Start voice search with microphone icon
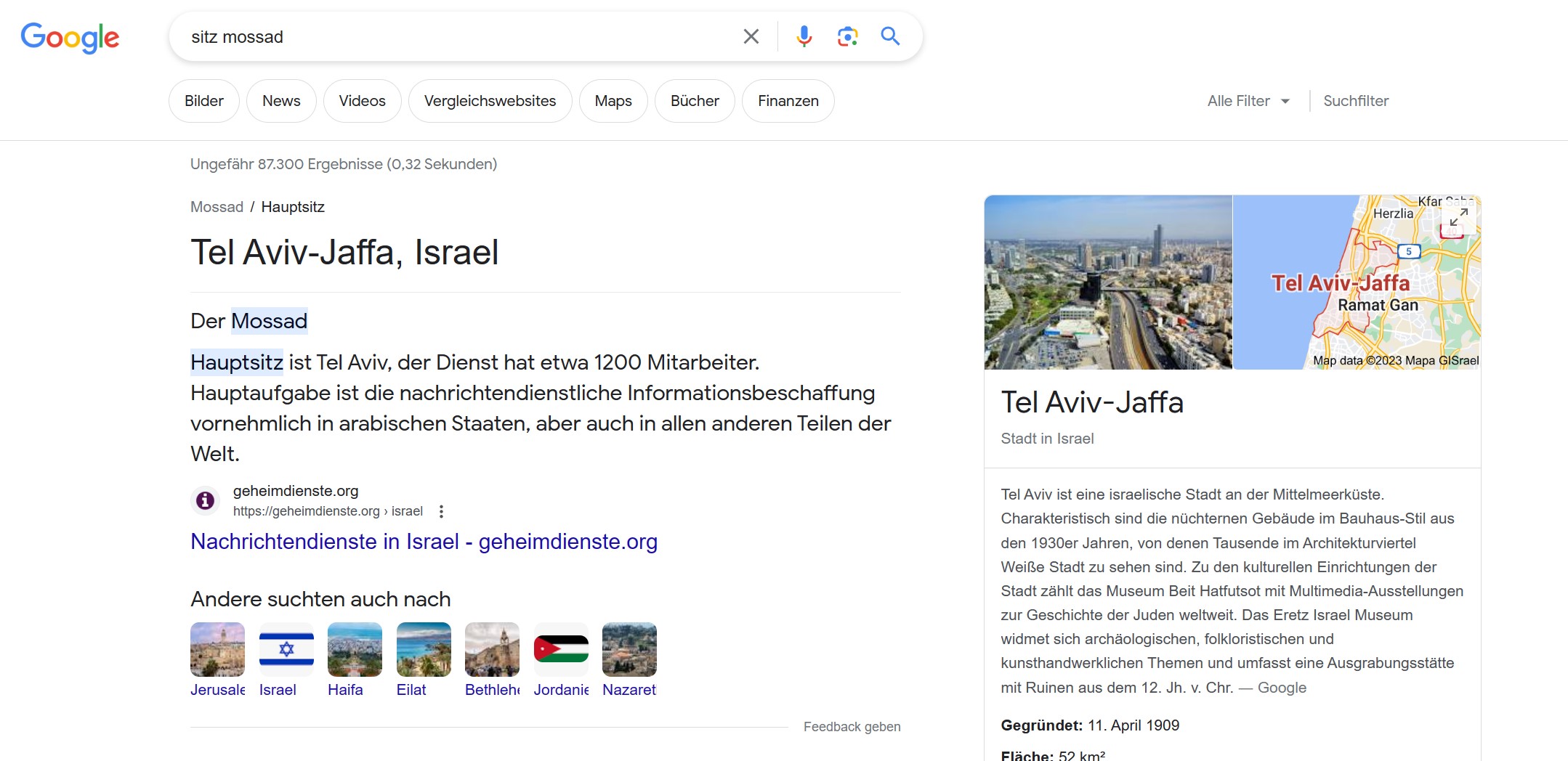The height and width of the screenshot is (761, 1568). coord(804,36)
